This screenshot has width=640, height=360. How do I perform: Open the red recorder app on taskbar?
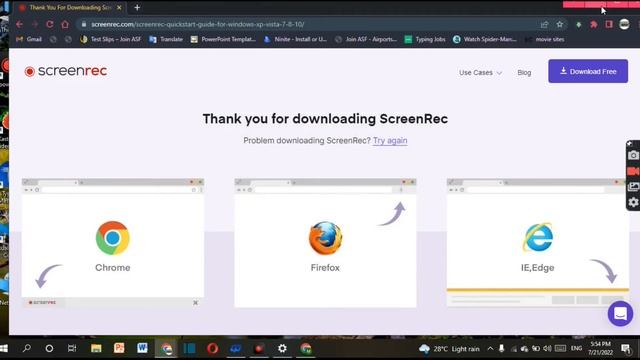pyautogui.click(x=259, y=349)
